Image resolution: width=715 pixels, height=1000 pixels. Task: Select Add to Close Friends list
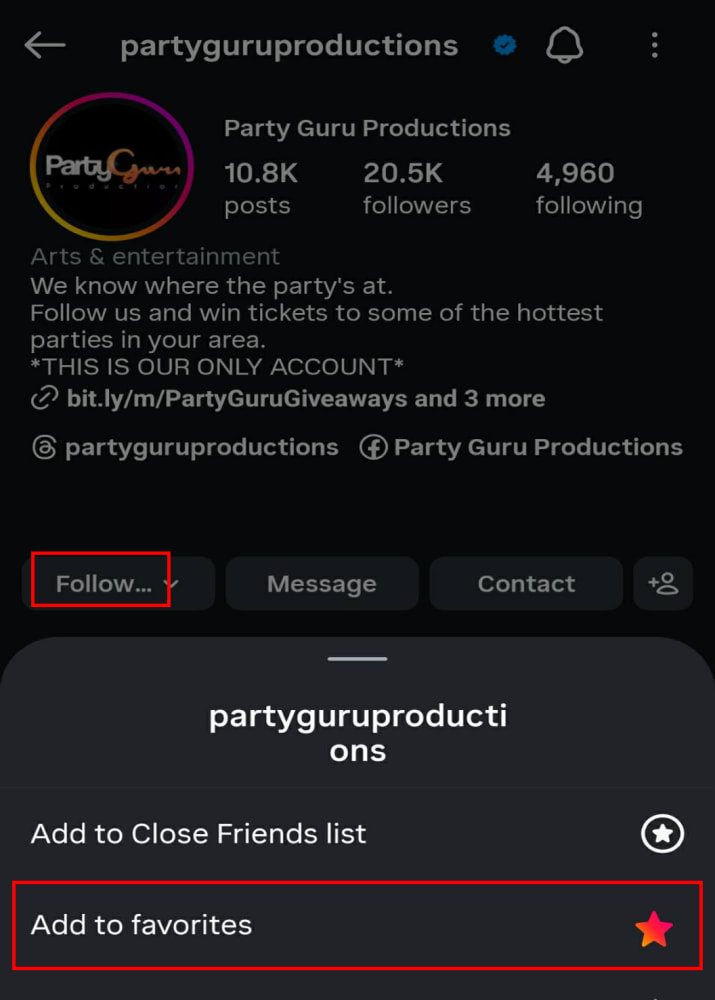point(357,834)
